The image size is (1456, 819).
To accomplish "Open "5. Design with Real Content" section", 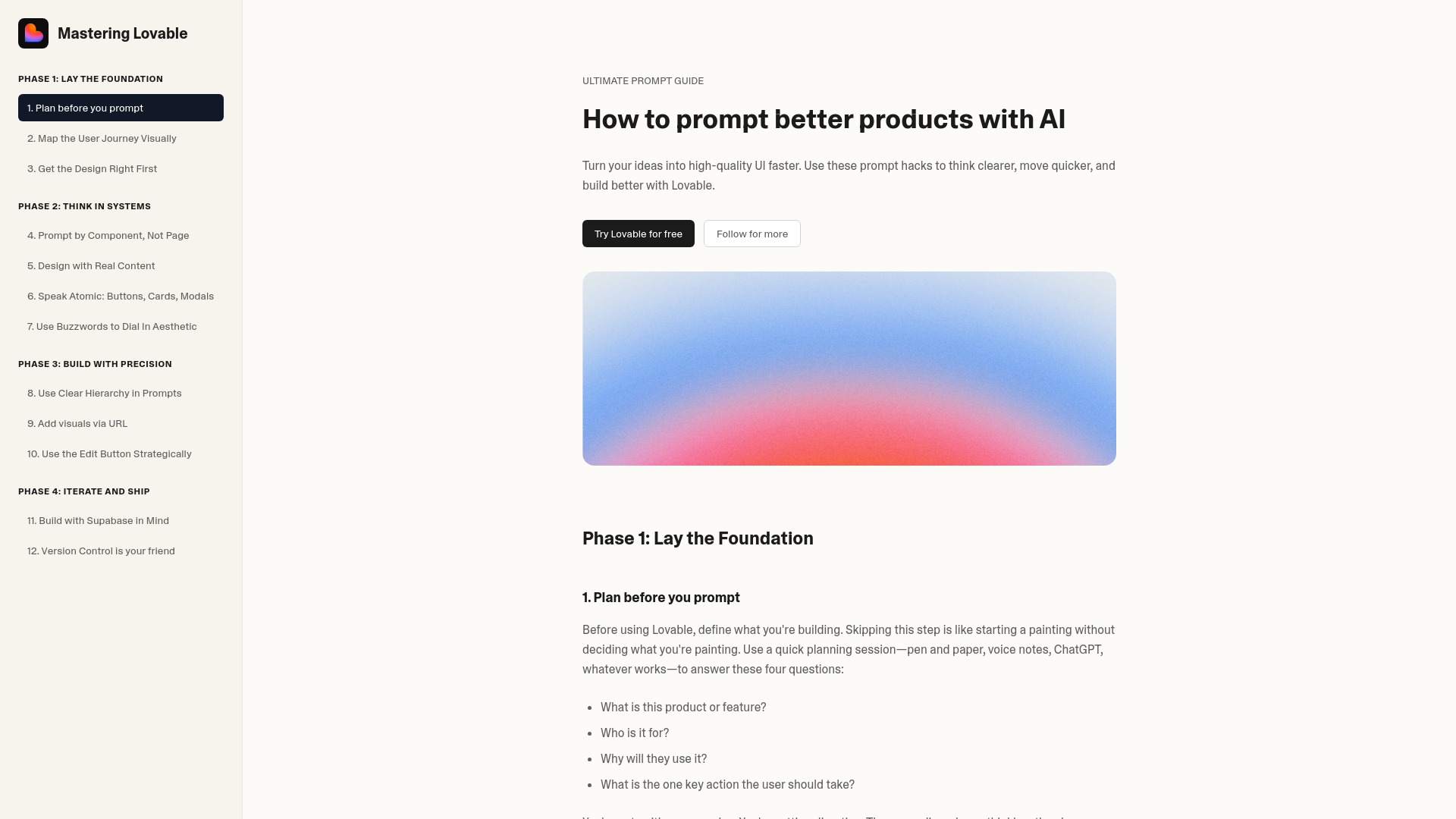I will click(91, 265).
